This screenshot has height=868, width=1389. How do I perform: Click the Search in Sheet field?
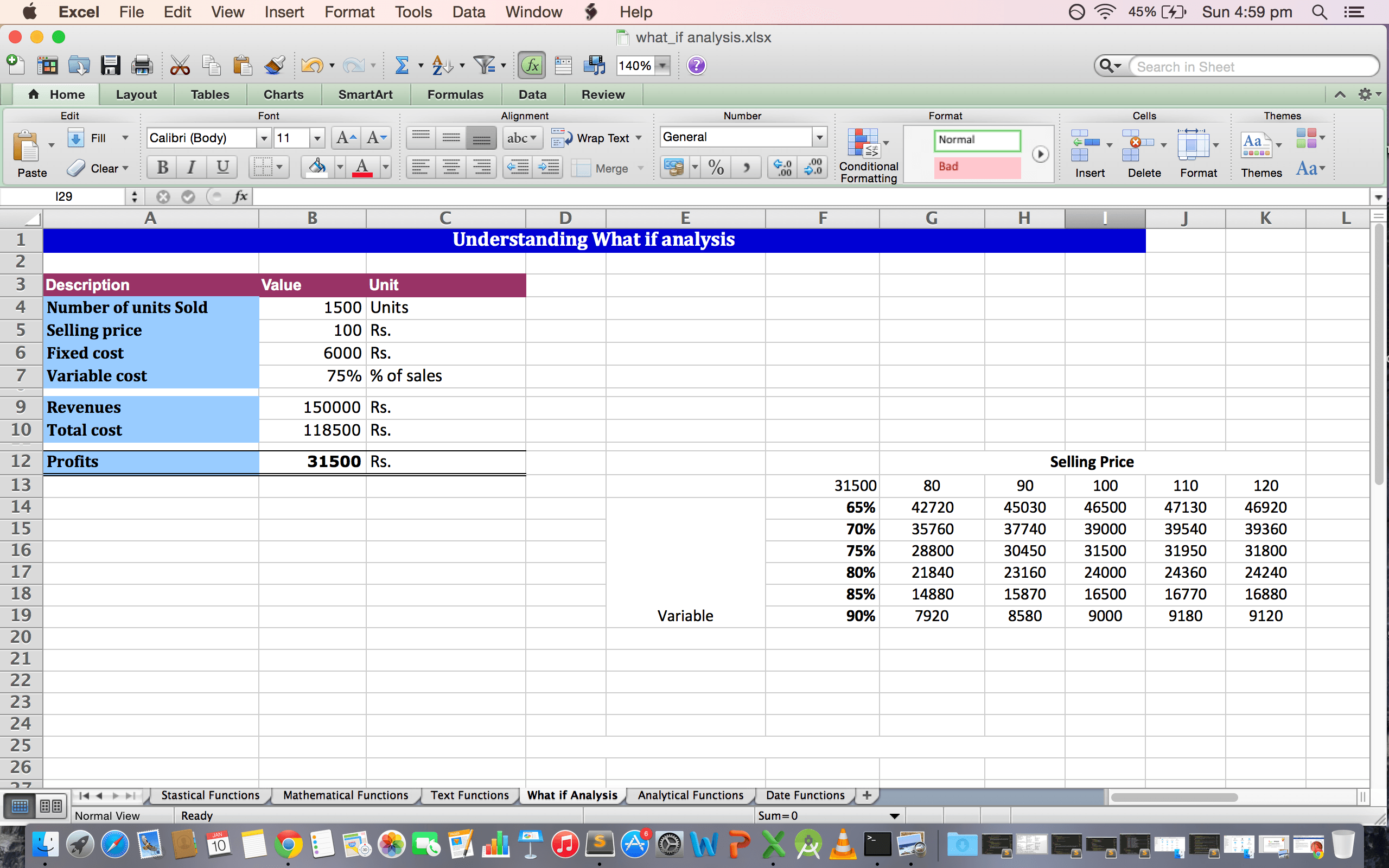point(1253,67)
